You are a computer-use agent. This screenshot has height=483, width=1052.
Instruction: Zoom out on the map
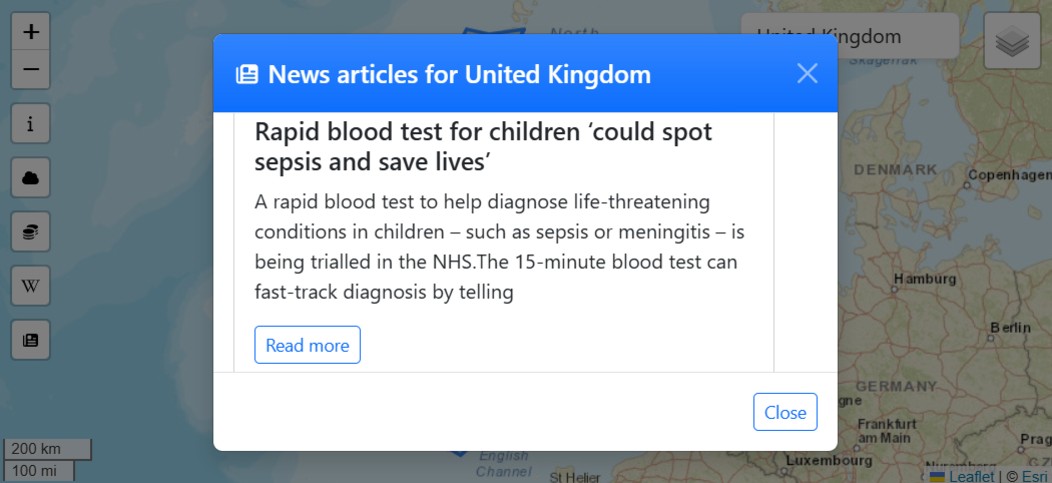31,70
